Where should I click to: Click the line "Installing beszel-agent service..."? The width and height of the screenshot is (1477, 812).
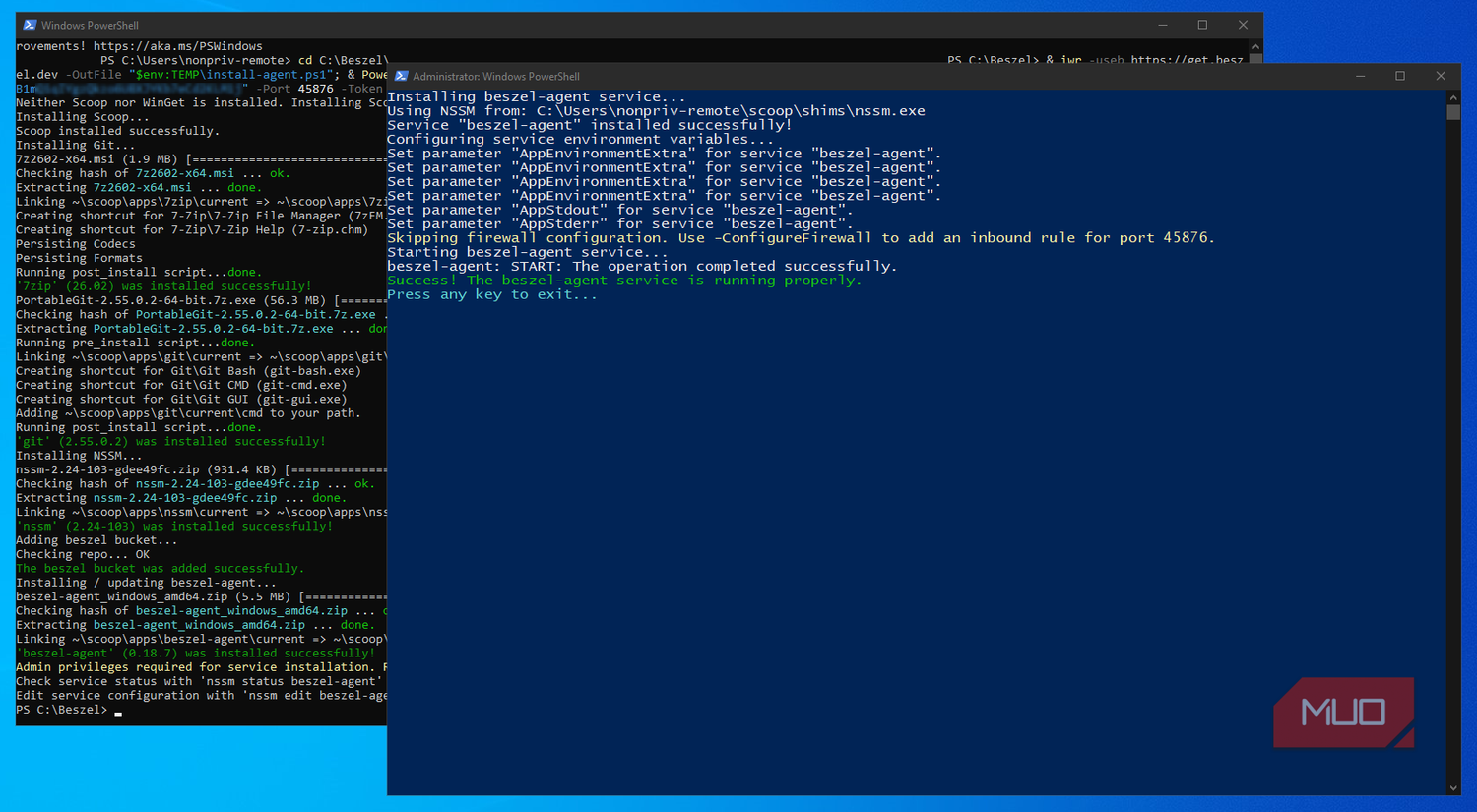(x=536, y=96)
